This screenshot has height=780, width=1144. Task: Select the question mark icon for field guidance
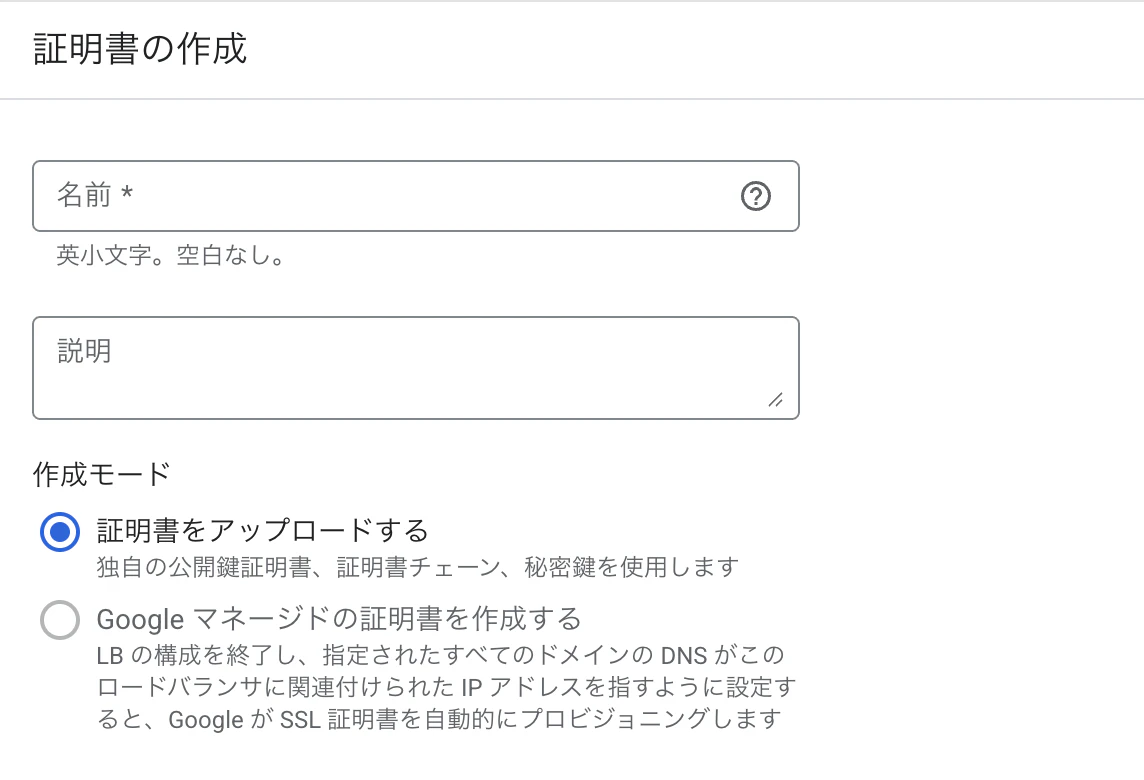(x=756, y=196)
